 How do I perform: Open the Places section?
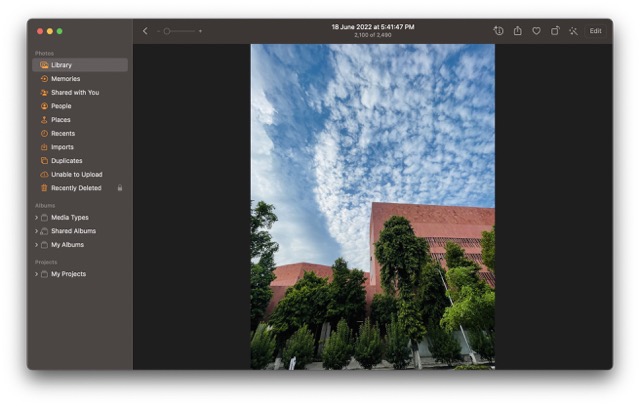point(61,120)
